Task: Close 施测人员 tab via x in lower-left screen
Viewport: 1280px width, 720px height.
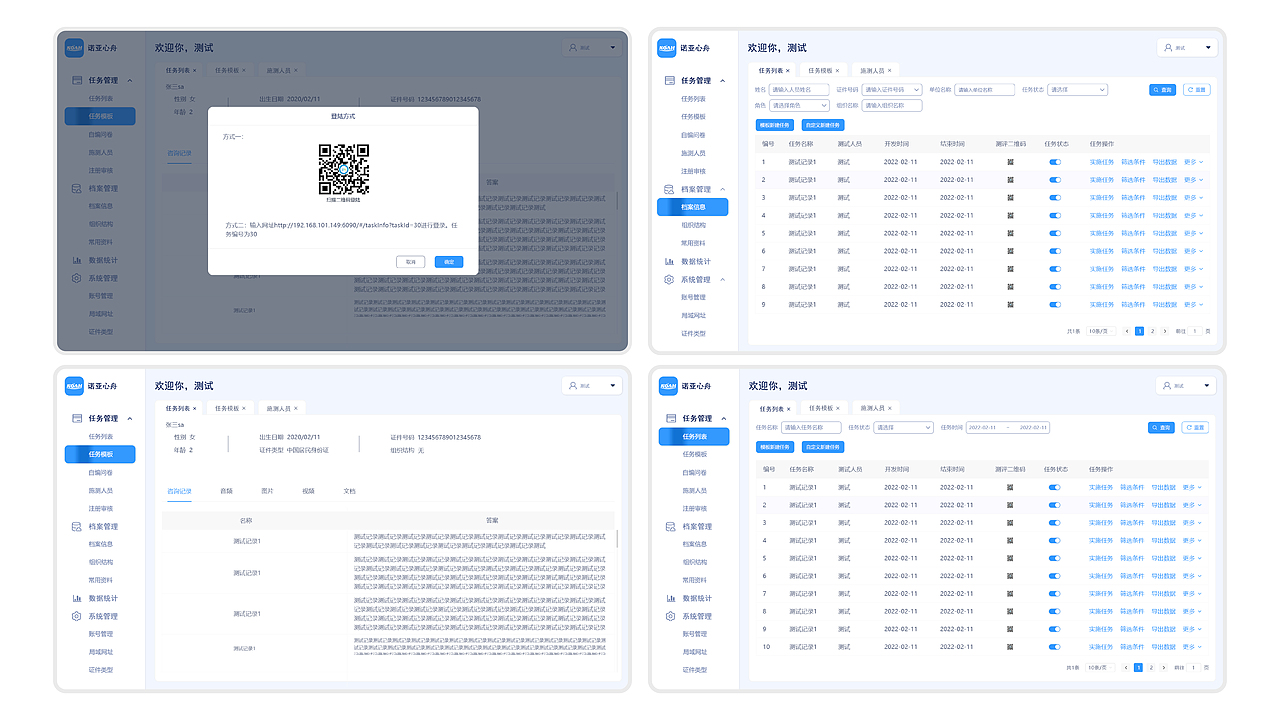Action: tap(296, 408)
